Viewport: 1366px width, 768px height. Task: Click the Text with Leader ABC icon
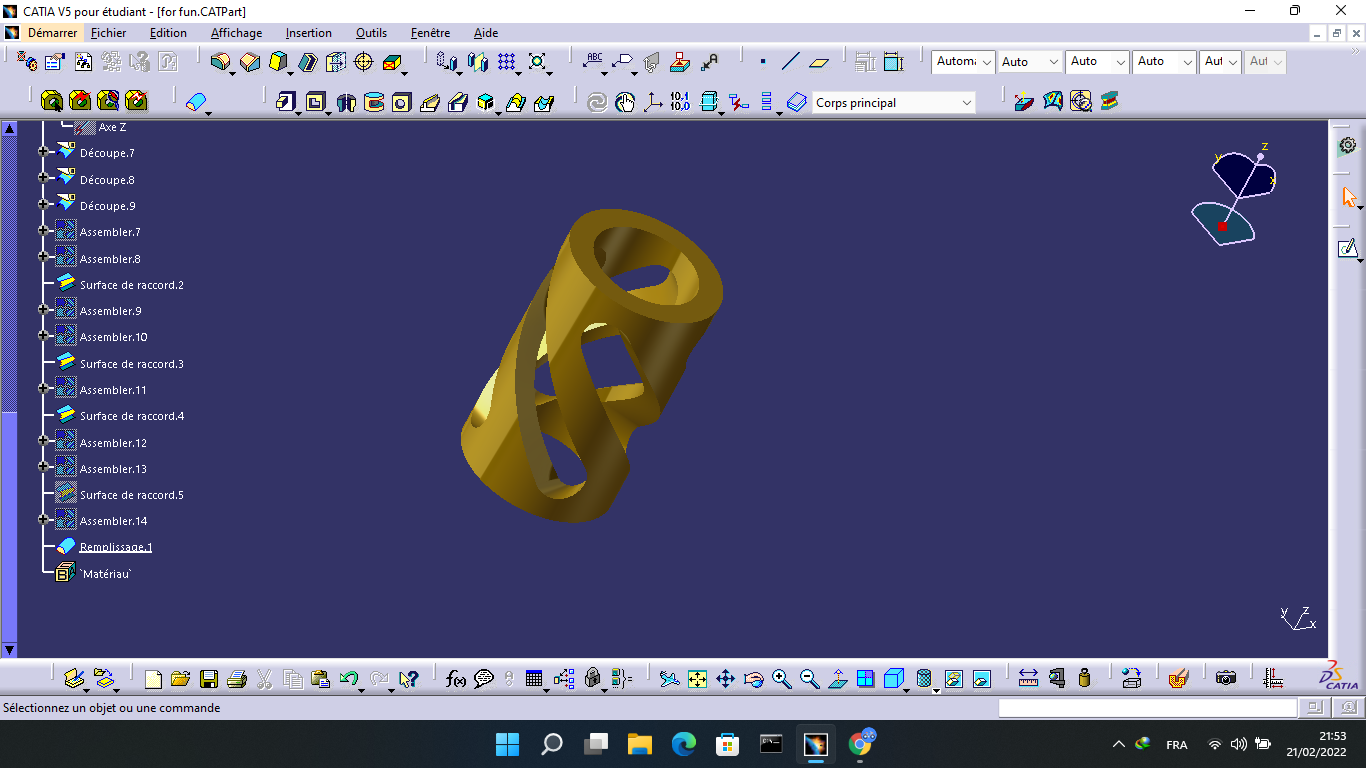pyautogui.click(x=594, y=62)
